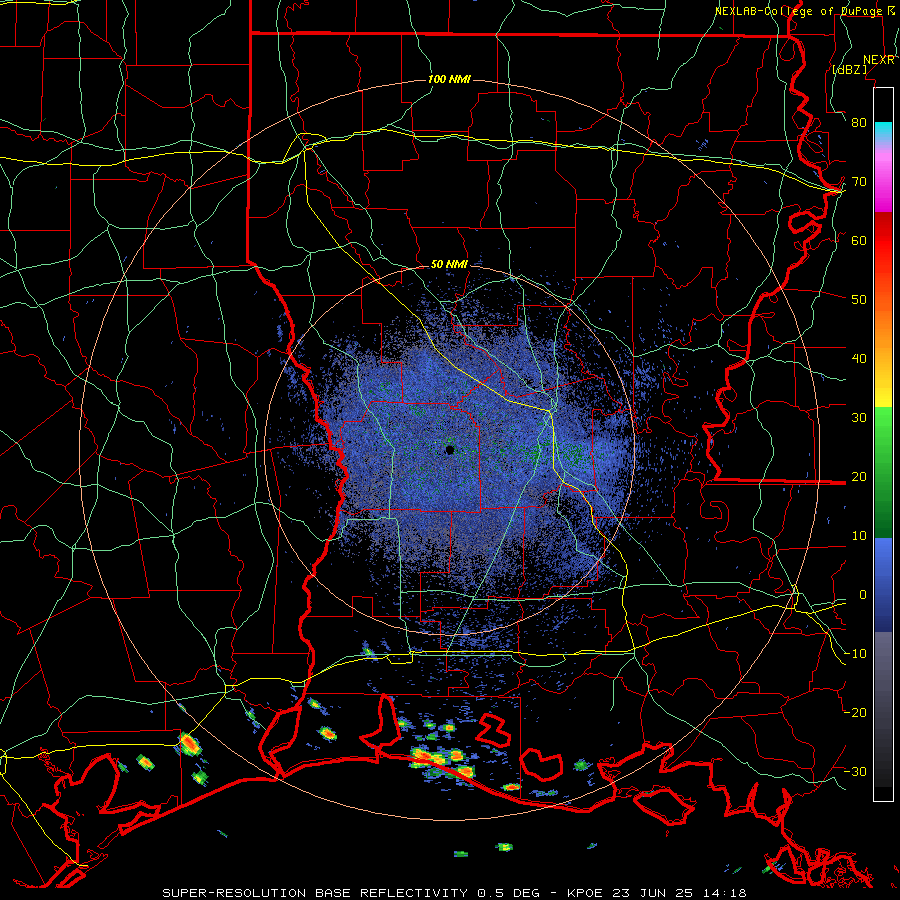Click the -30 value on the dBZ scale
Screen dimensions: 900x900
[855, 771]
